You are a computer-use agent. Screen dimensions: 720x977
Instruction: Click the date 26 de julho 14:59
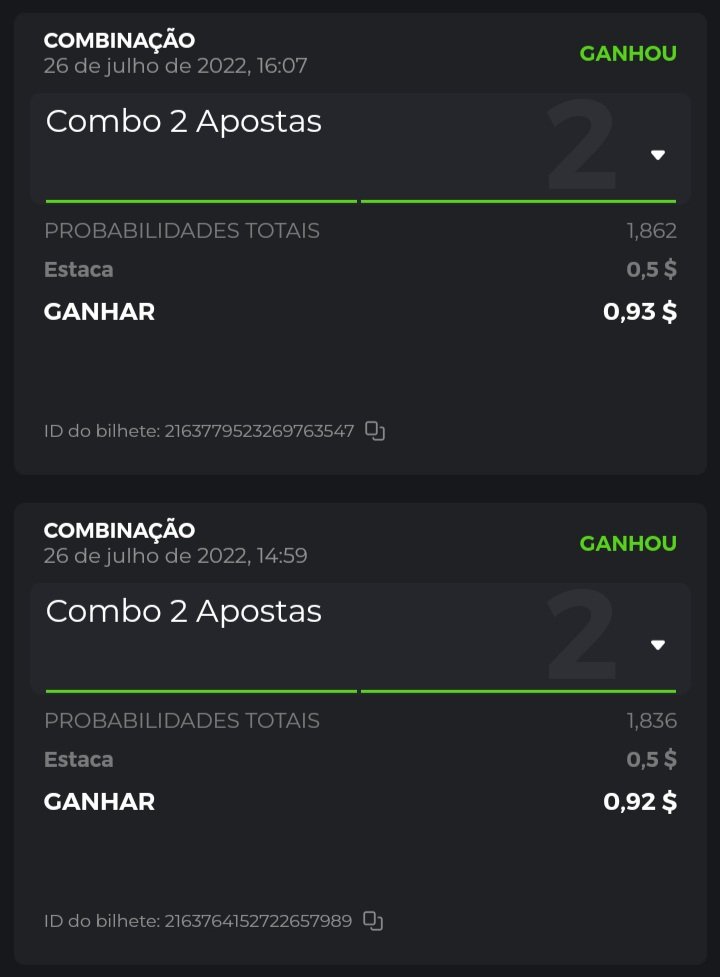pos(175,556)
